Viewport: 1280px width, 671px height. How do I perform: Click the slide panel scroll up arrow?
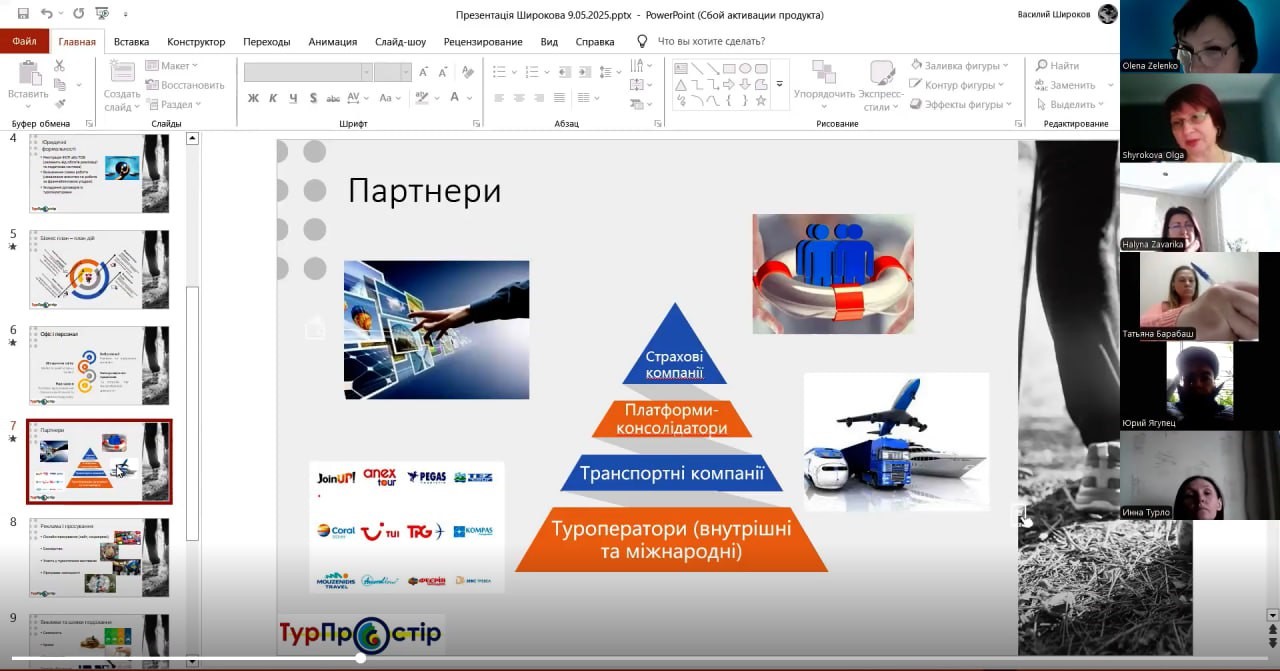tap(193, 139)
